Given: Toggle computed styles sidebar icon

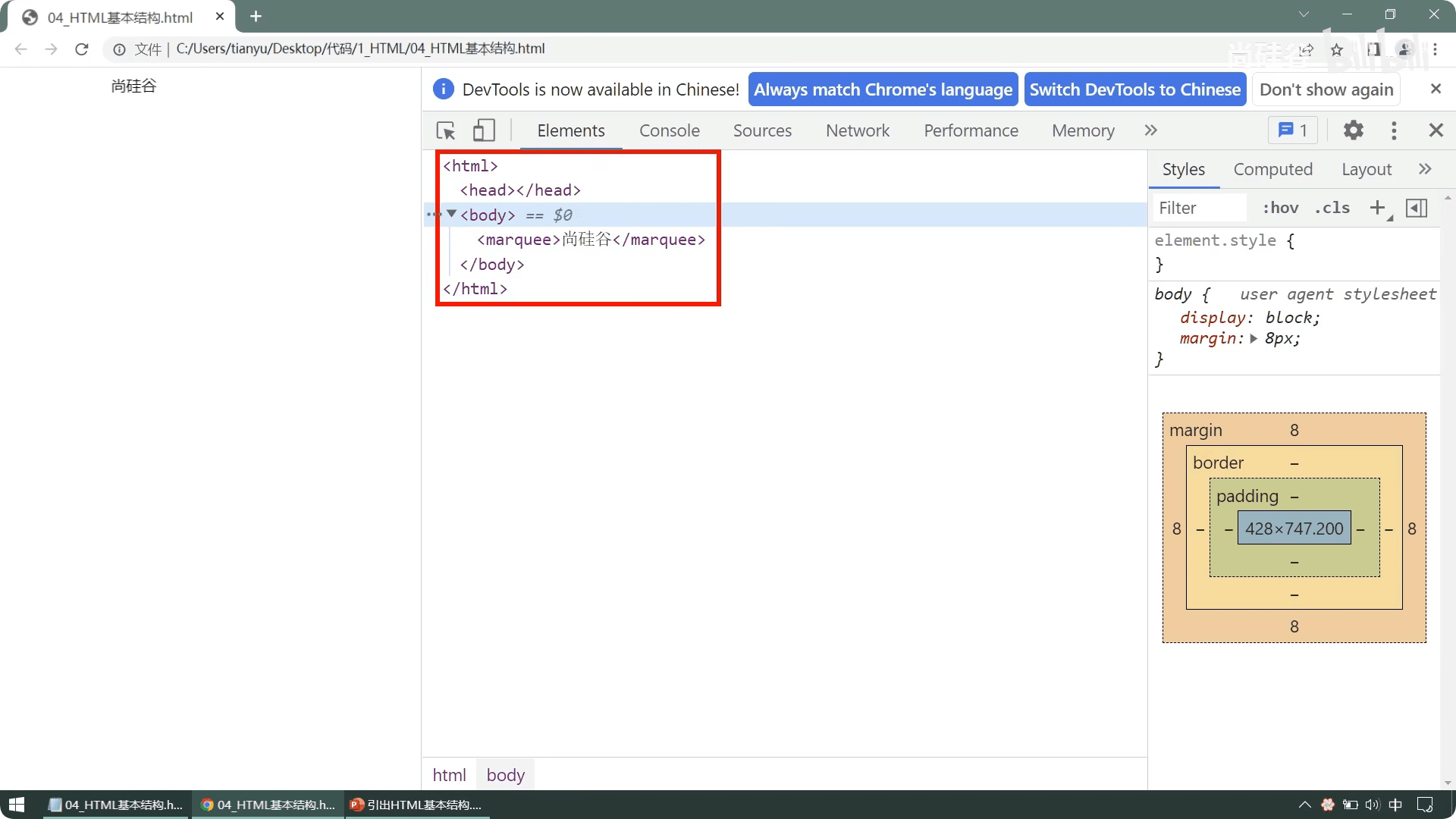Looking at the screenshot, I should [1417, 208].
